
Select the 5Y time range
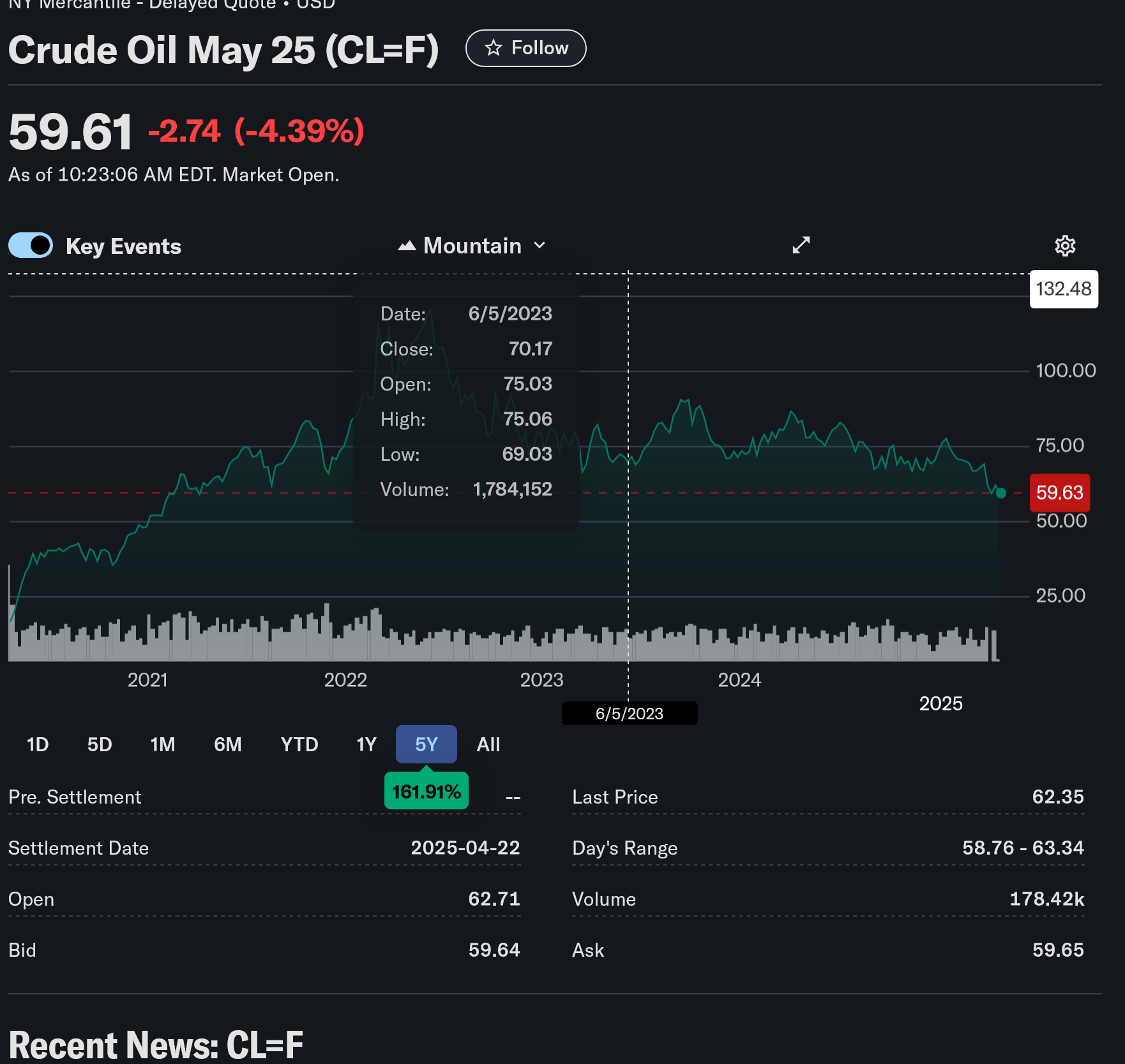point(426,744)
